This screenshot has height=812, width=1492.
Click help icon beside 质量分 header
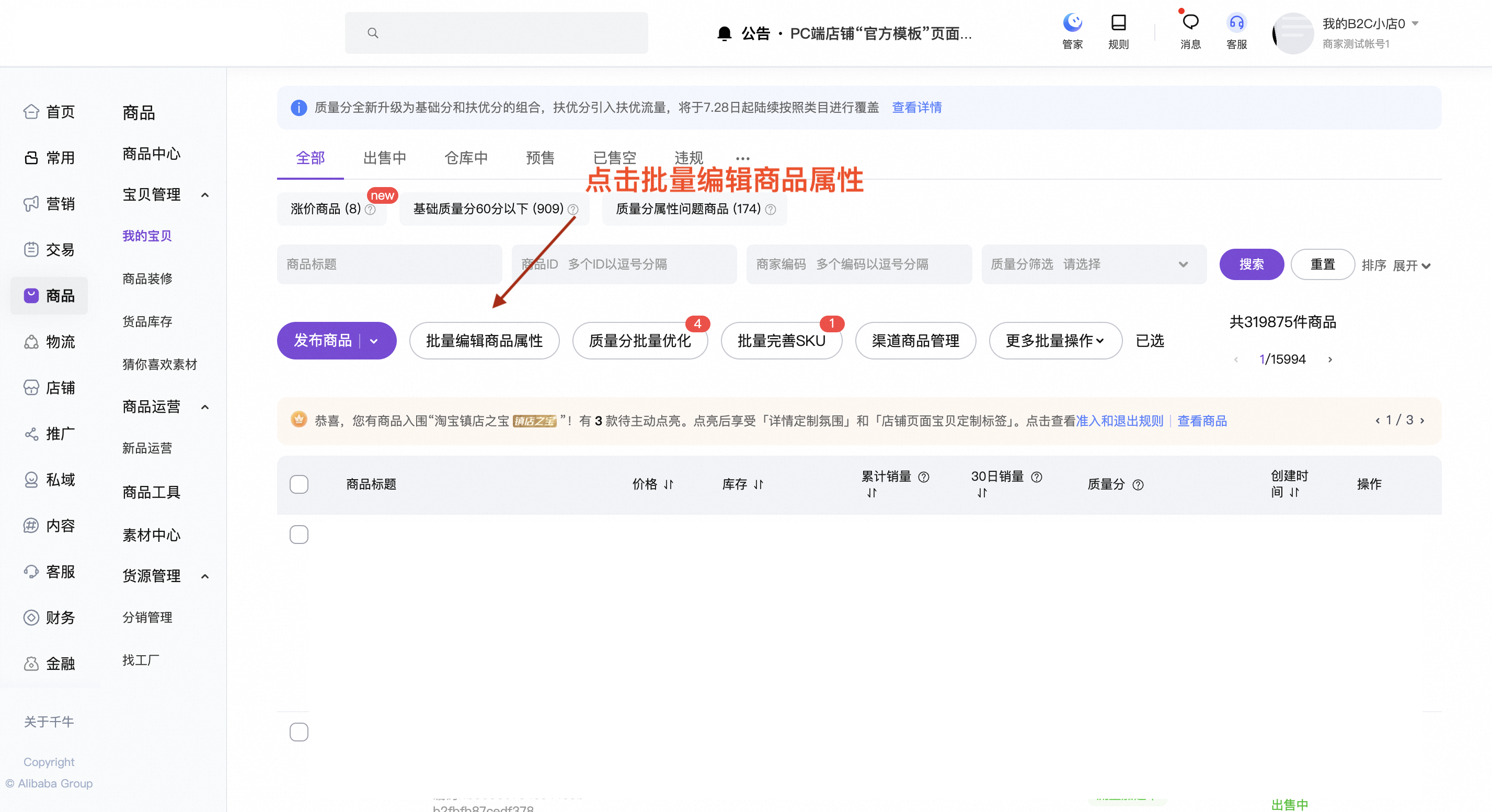(x=1138, y=484)
